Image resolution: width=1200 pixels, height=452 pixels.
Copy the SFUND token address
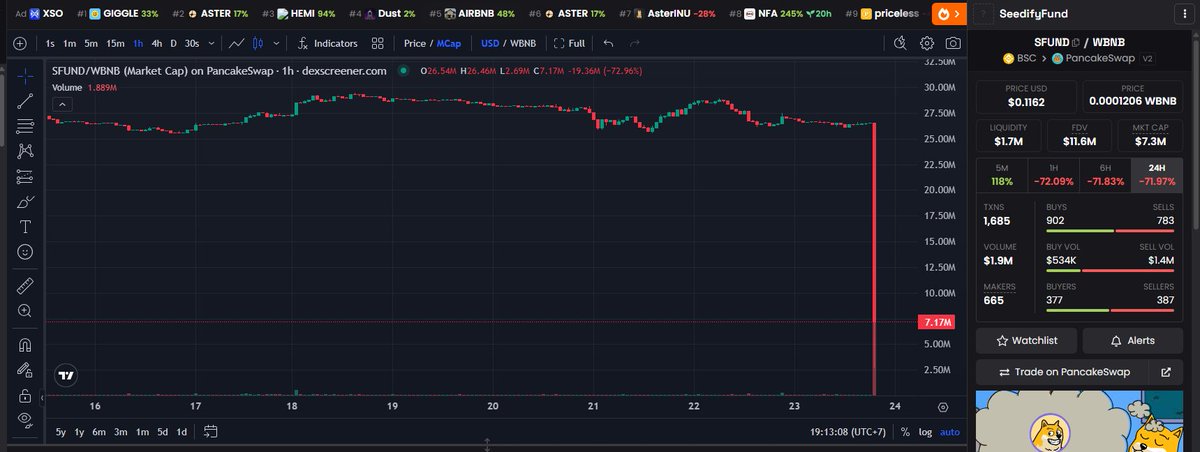point(1076,43)
